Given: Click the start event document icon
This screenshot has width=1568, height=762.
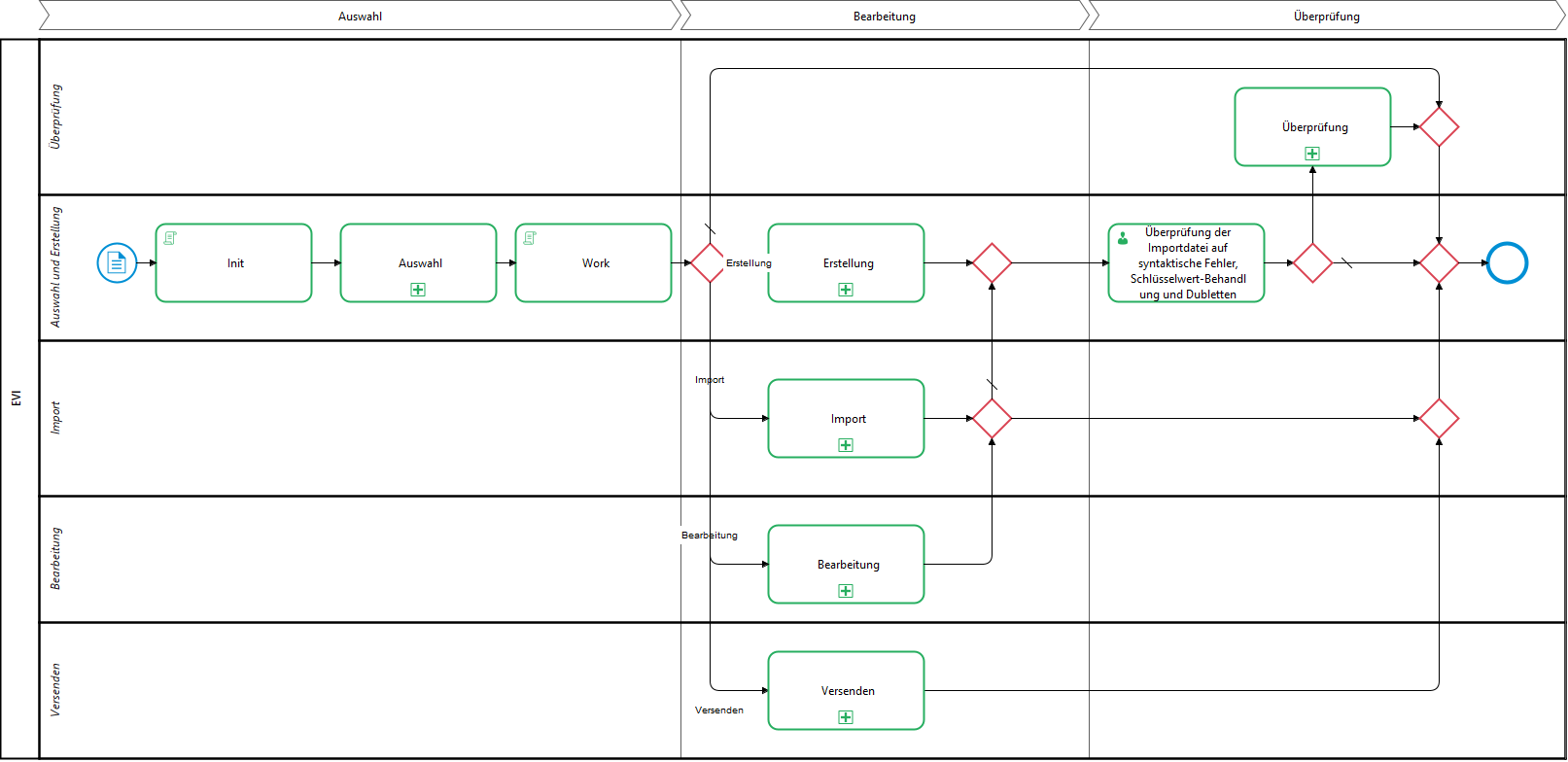Looking at the screenshot, I should coord(117,263).
